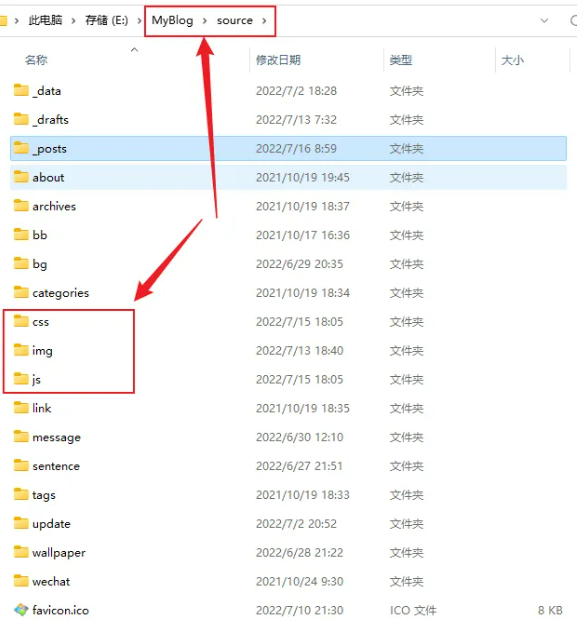The height and width of the screenshot is (620, 577).
Task: Select the css folder icon
Action: pyautogui.click(x=21, y=321)
